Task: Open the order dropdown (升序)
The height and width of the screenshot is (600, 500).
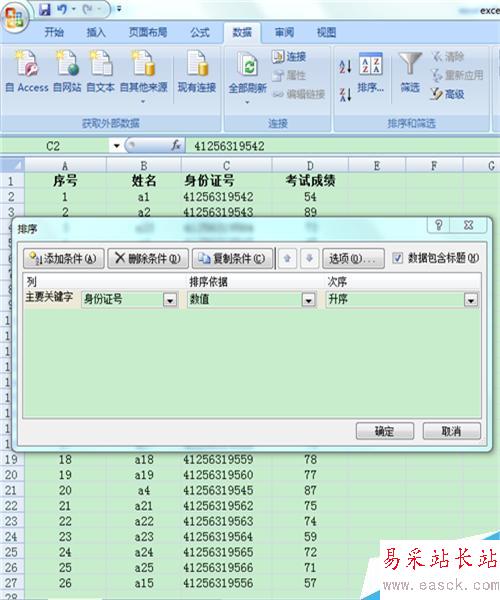Action: click(471, 300)
